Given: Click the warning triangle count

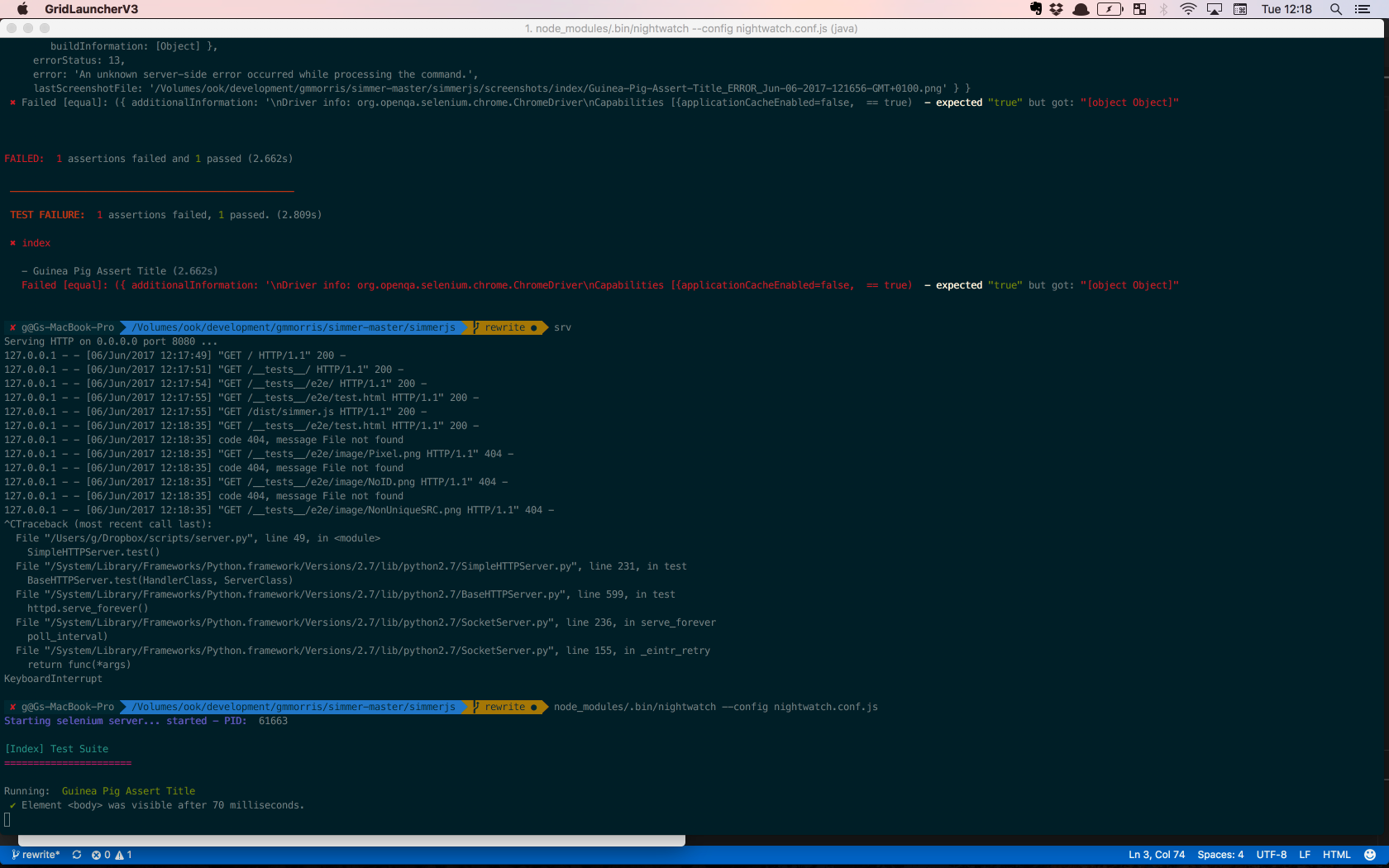Looking at the screenshot, I should pyautogui.click(x=123, y=855).
